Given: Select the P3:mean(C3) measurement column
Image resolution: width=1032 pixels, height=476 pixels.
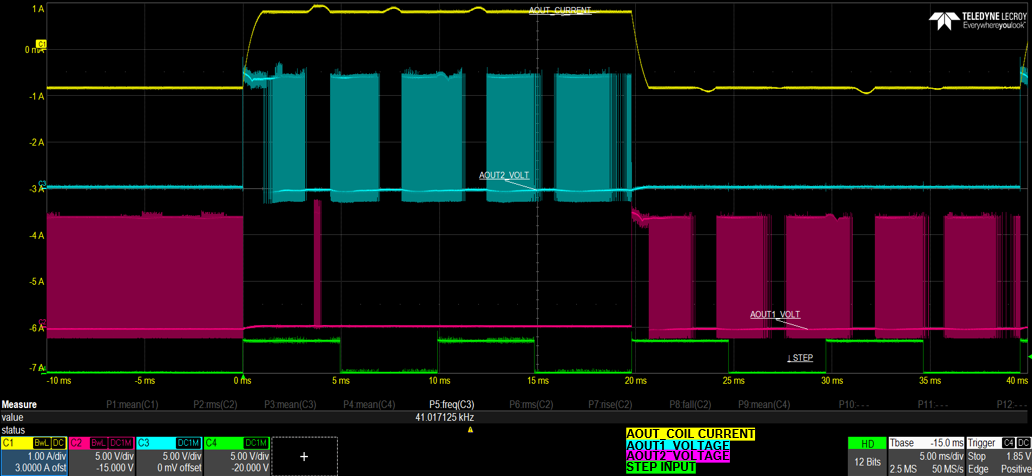Looking at the screenshot, I should click(x=292, y=405).
